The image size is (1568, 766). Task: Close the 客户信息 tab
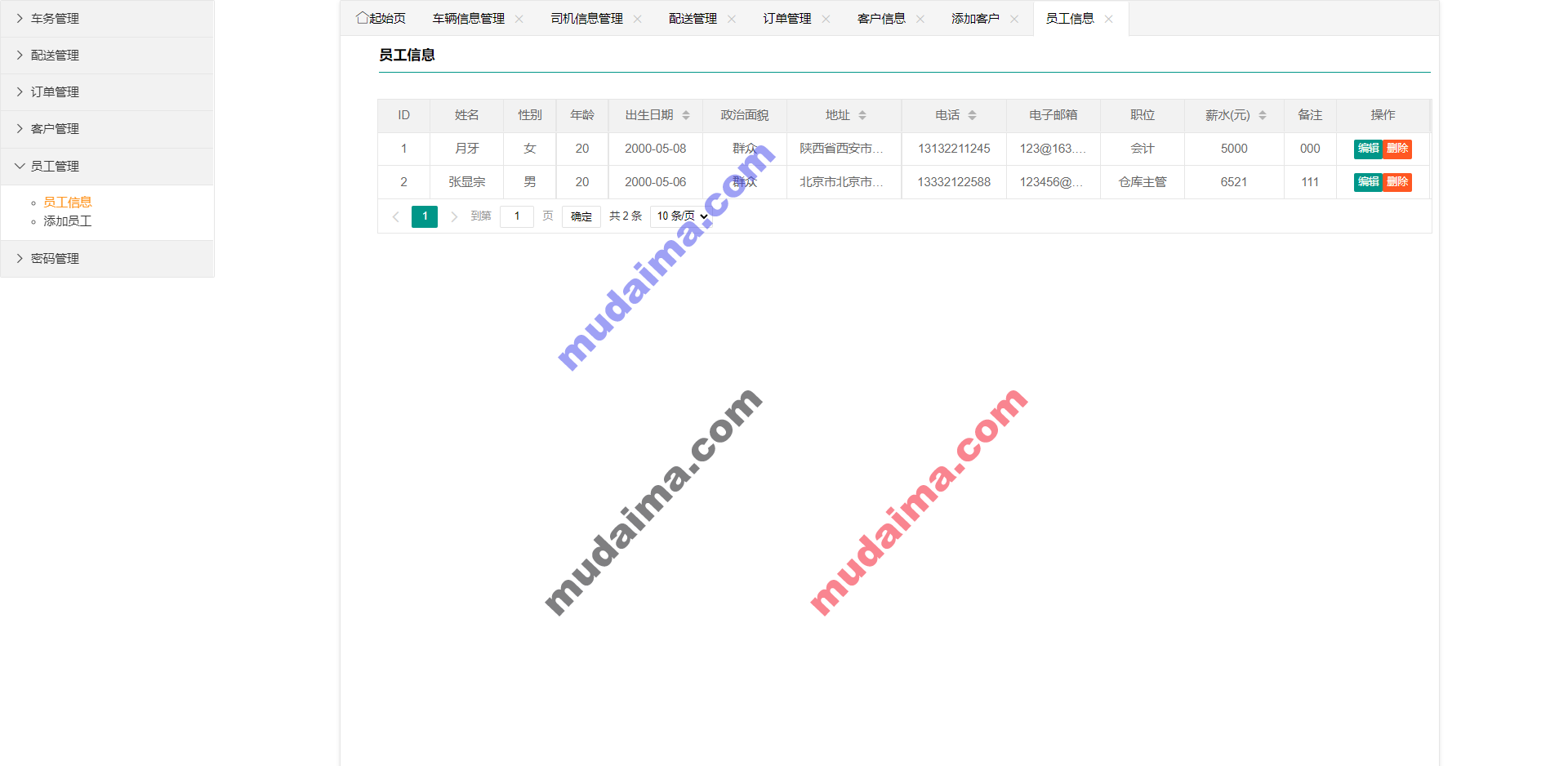coord(920,19)
